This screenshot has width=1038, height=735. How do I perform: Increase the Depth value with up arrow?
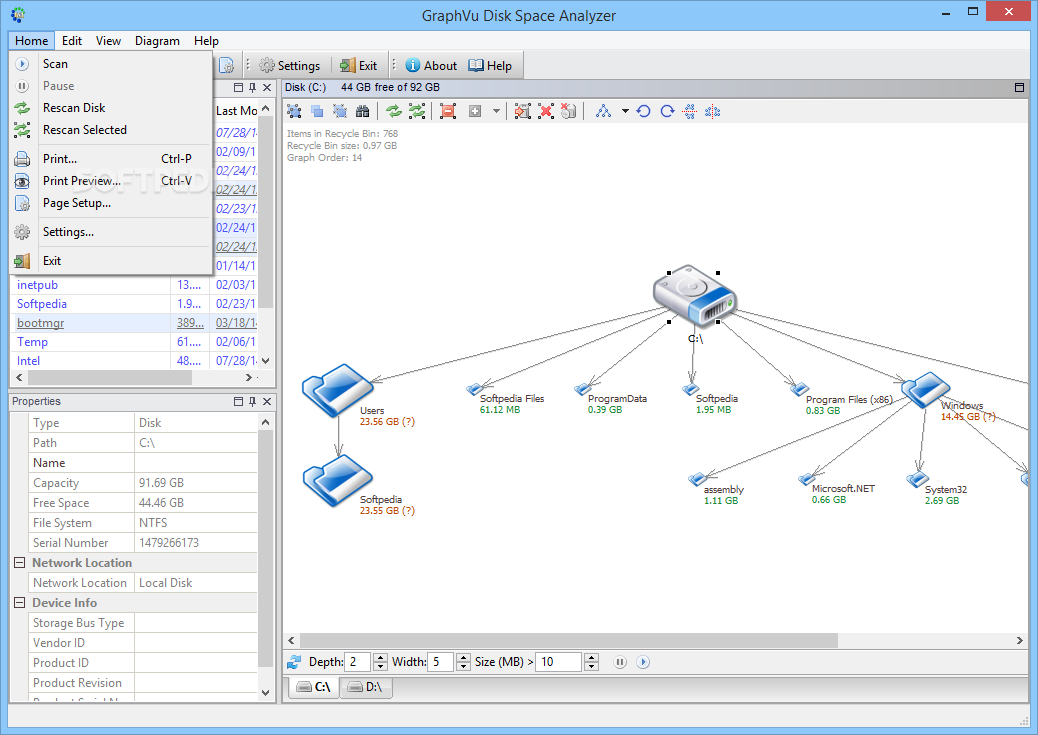coord(380,658)
